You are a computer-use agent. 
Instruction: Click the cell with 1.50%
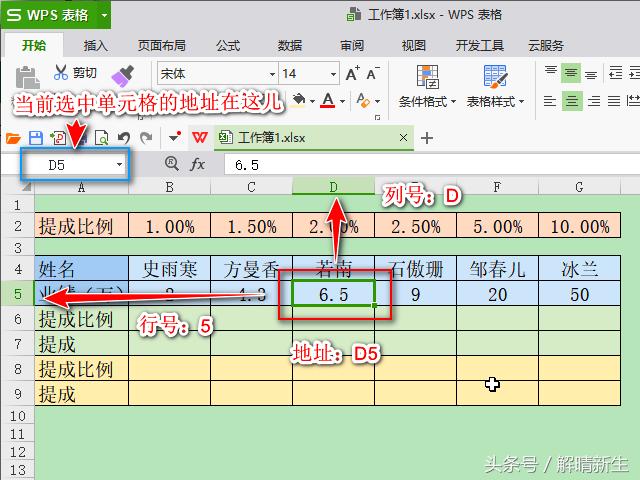(x=251, y=225)
